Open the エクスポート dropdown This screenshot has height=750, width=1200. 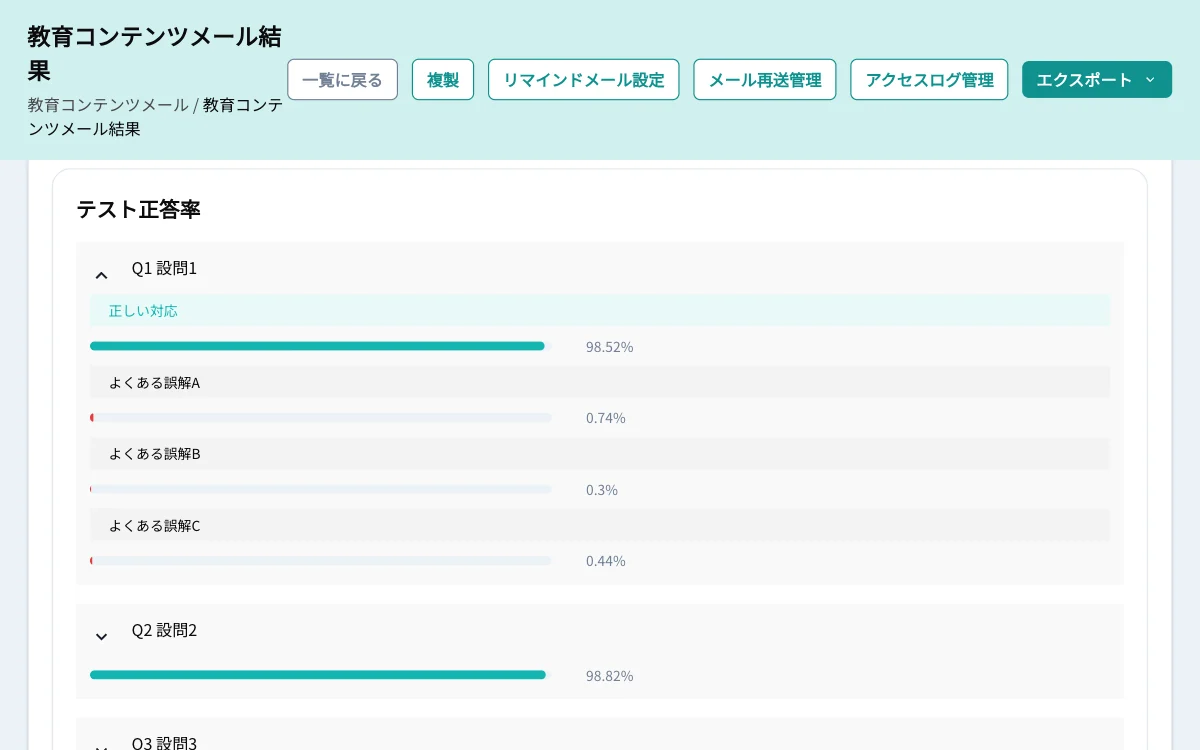coord(1096,80)
